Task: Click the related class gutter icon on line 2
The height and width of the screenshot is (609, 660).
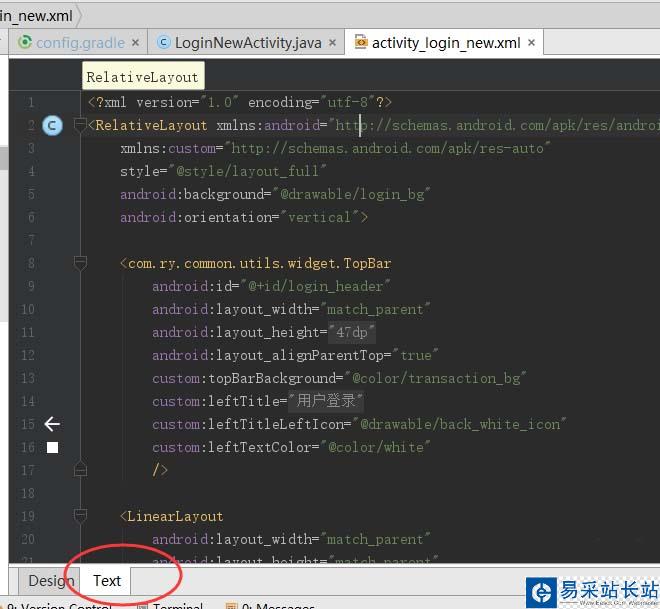Action: tap(52, 125)
